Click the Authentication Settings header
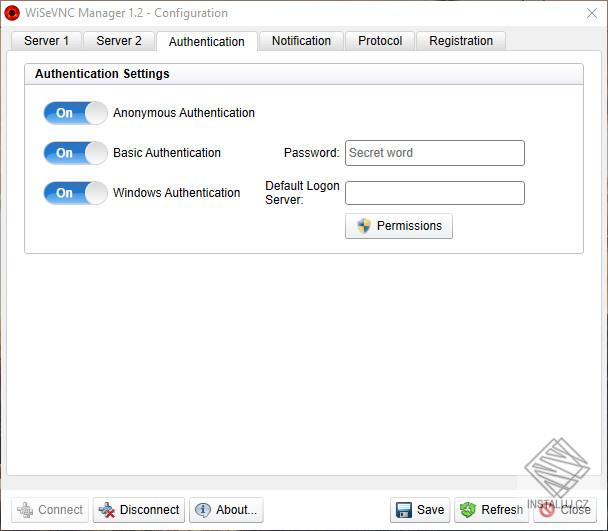The height and width of the screenshot is (531, 608). (x=102, y=74)
